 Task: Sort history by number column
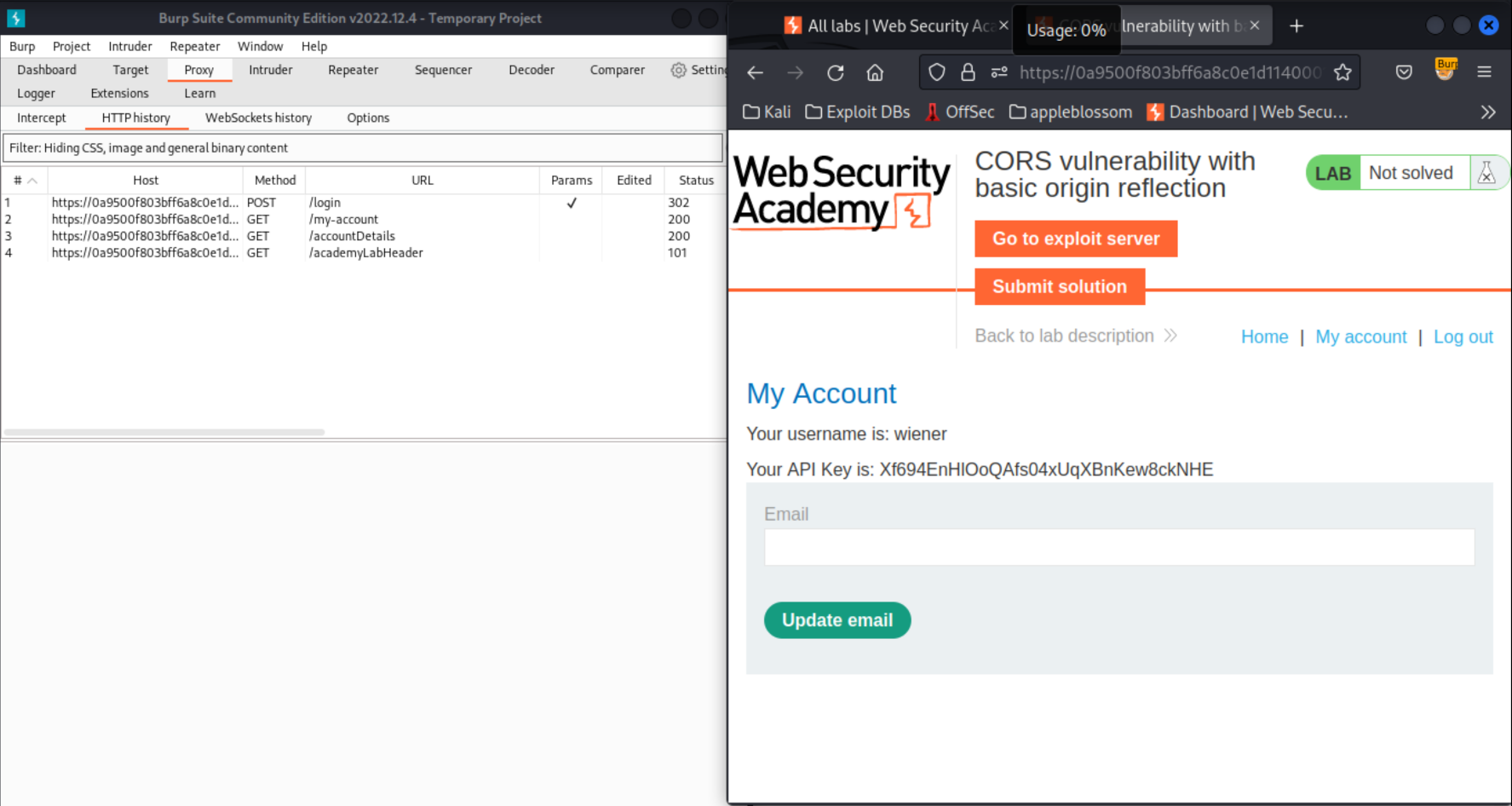pyautogui.click(x=25, y=181)
